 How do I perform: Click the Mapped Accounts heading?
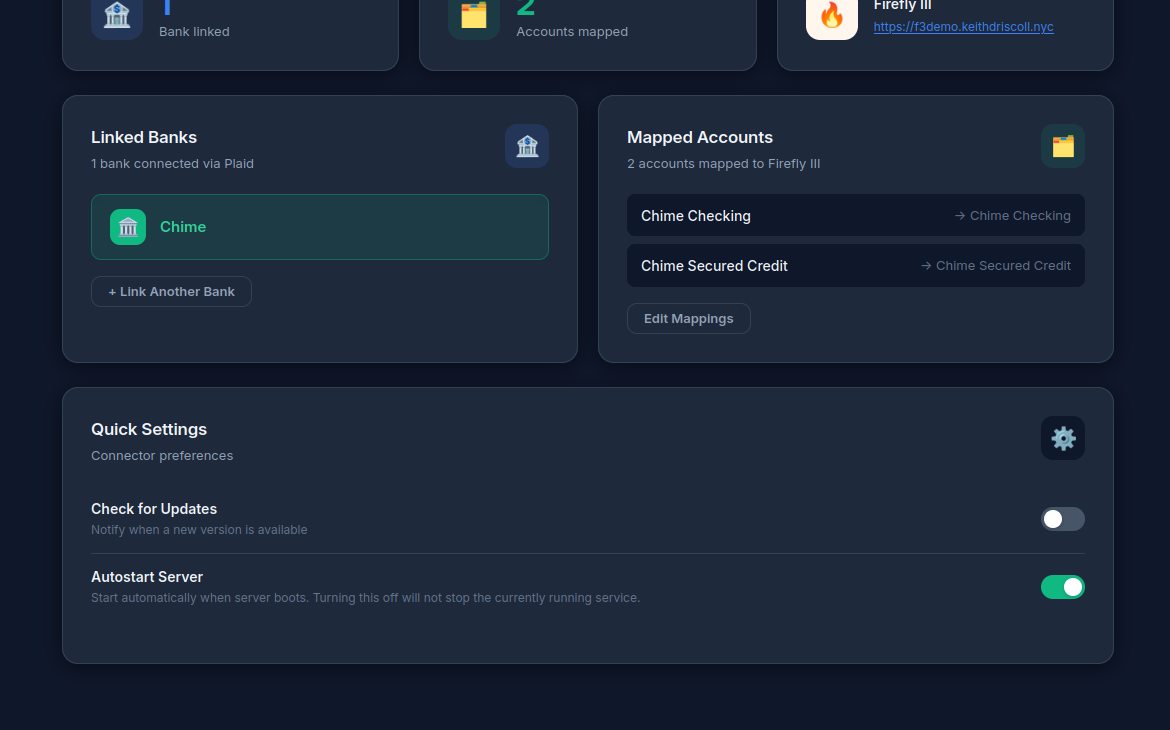pos(700,137)
